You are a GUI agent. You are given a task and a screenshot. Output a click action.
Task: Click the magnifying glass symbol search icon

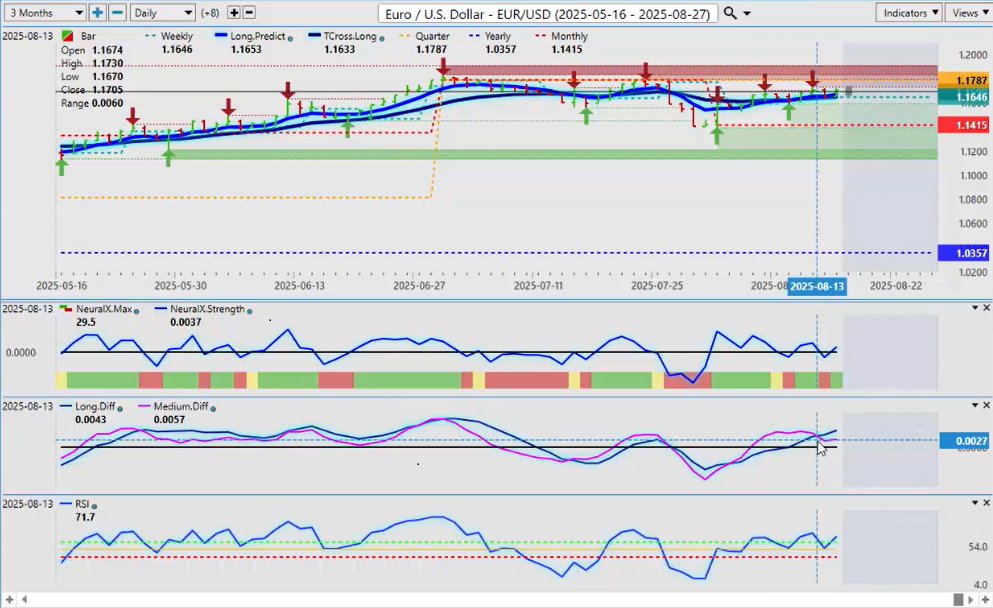click(731, 13)
